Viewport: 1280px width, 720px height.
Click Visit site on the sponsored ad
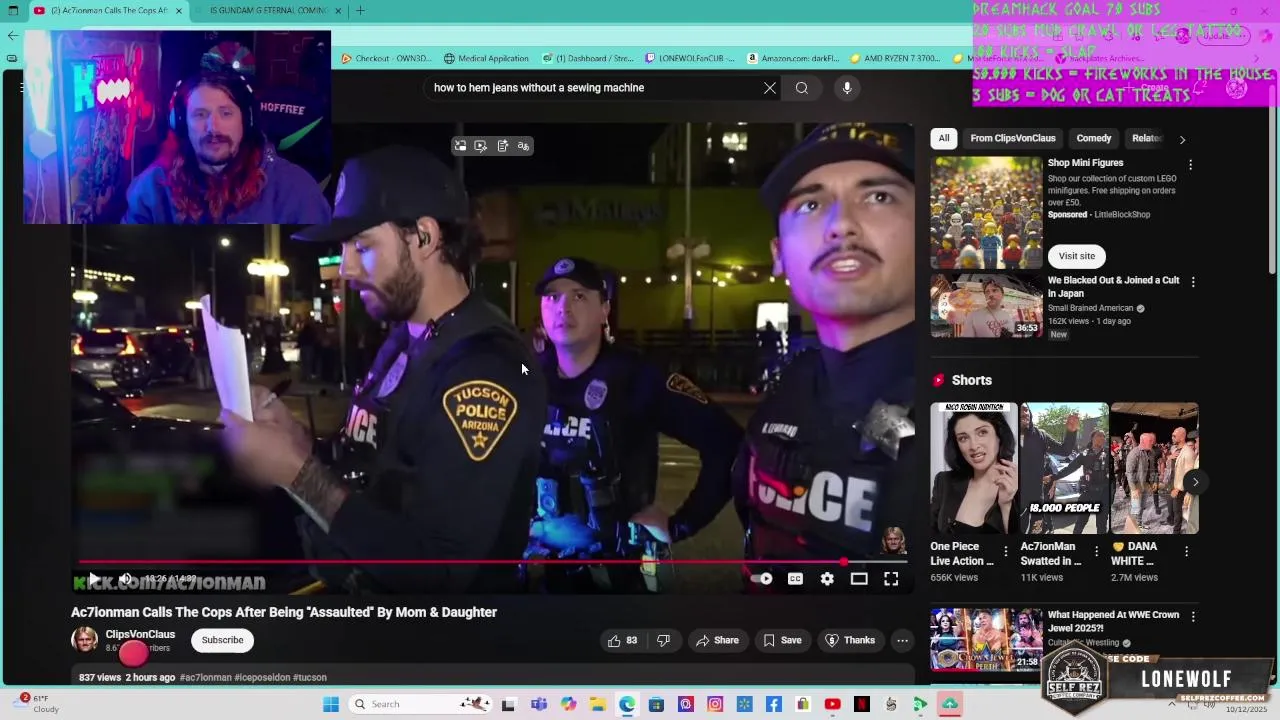point(1077,256)
